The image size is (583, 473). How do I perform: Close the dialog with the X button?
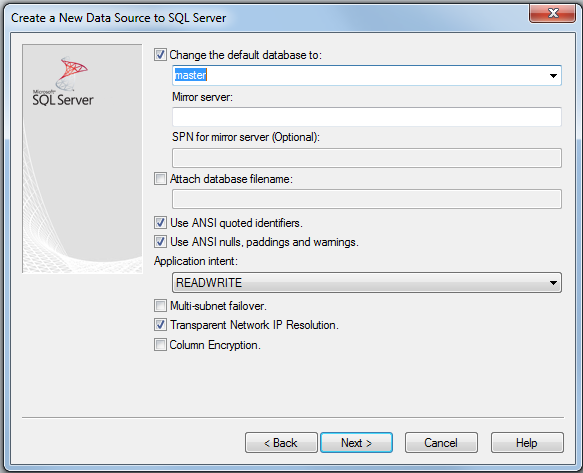click(x=553, y=14)
